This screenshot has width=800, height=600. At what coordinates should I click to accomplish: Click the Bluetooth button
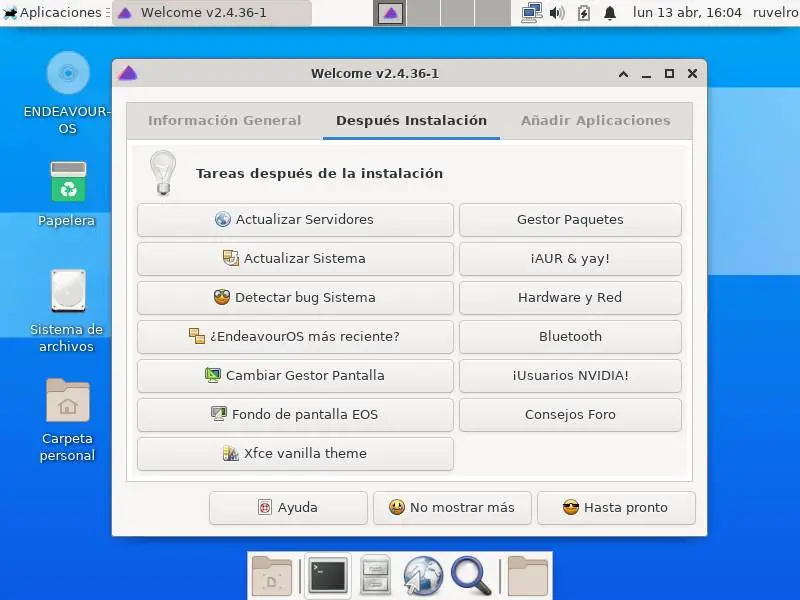(570, 337)
